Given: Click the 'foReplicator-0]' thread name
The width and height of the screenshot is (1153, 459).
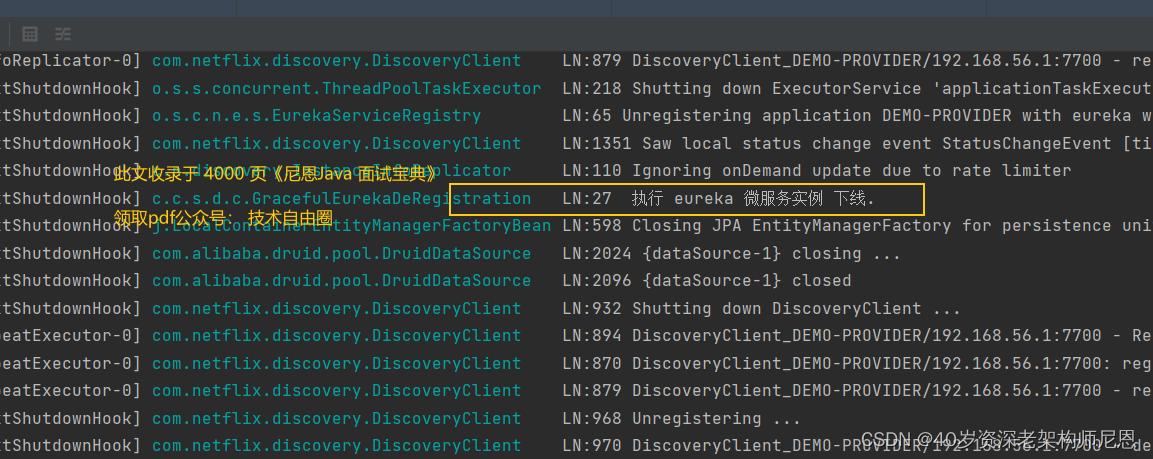Looking at the screenshot, I should pos(70,61).
